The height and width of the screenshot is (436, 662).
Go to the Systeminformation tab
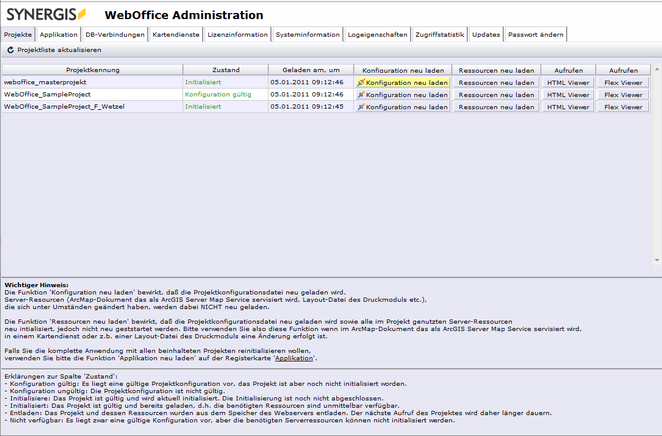pyautogui.click(x=308, y=34)
